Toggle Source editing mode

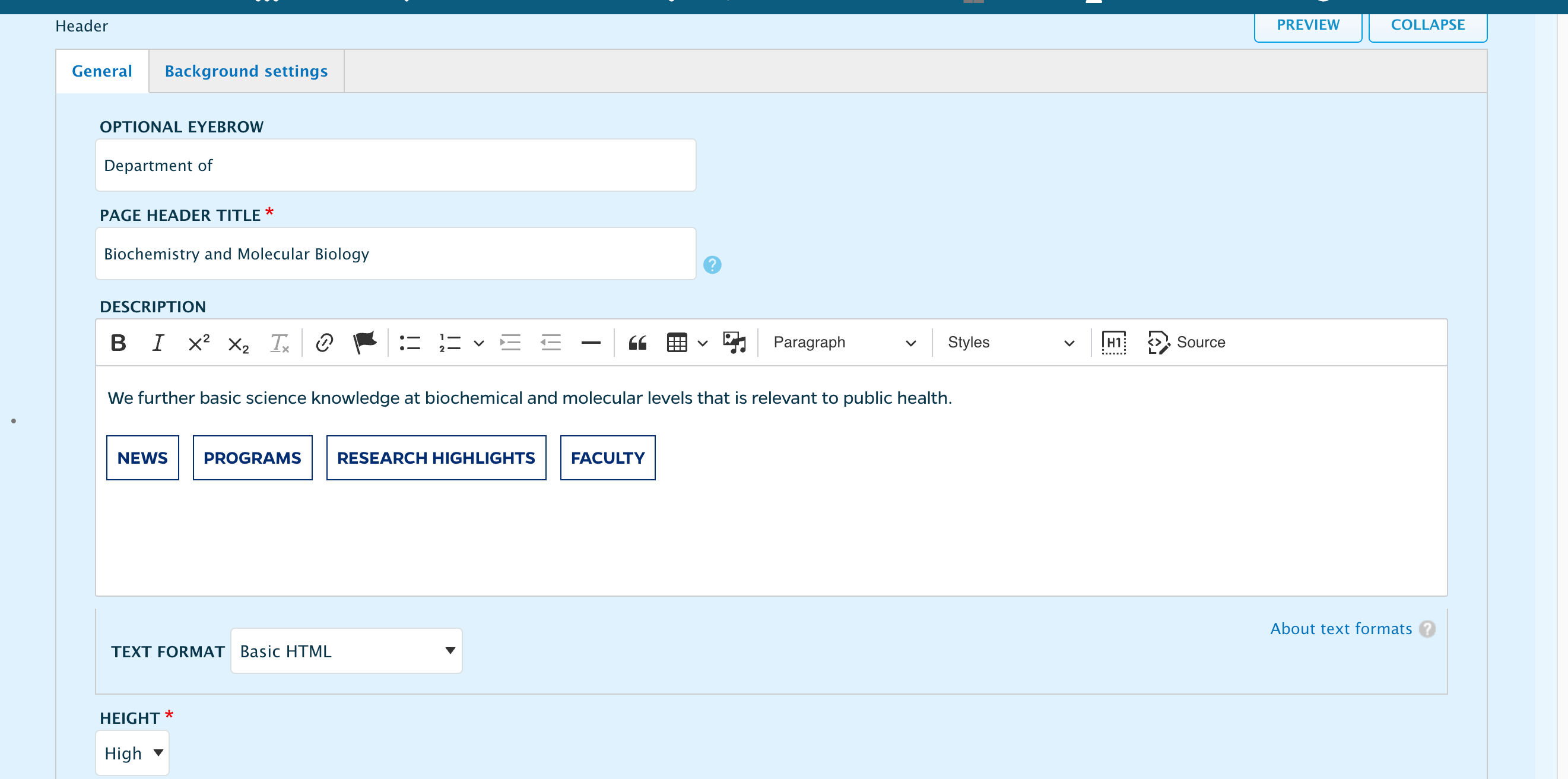tap(1186, 343)
